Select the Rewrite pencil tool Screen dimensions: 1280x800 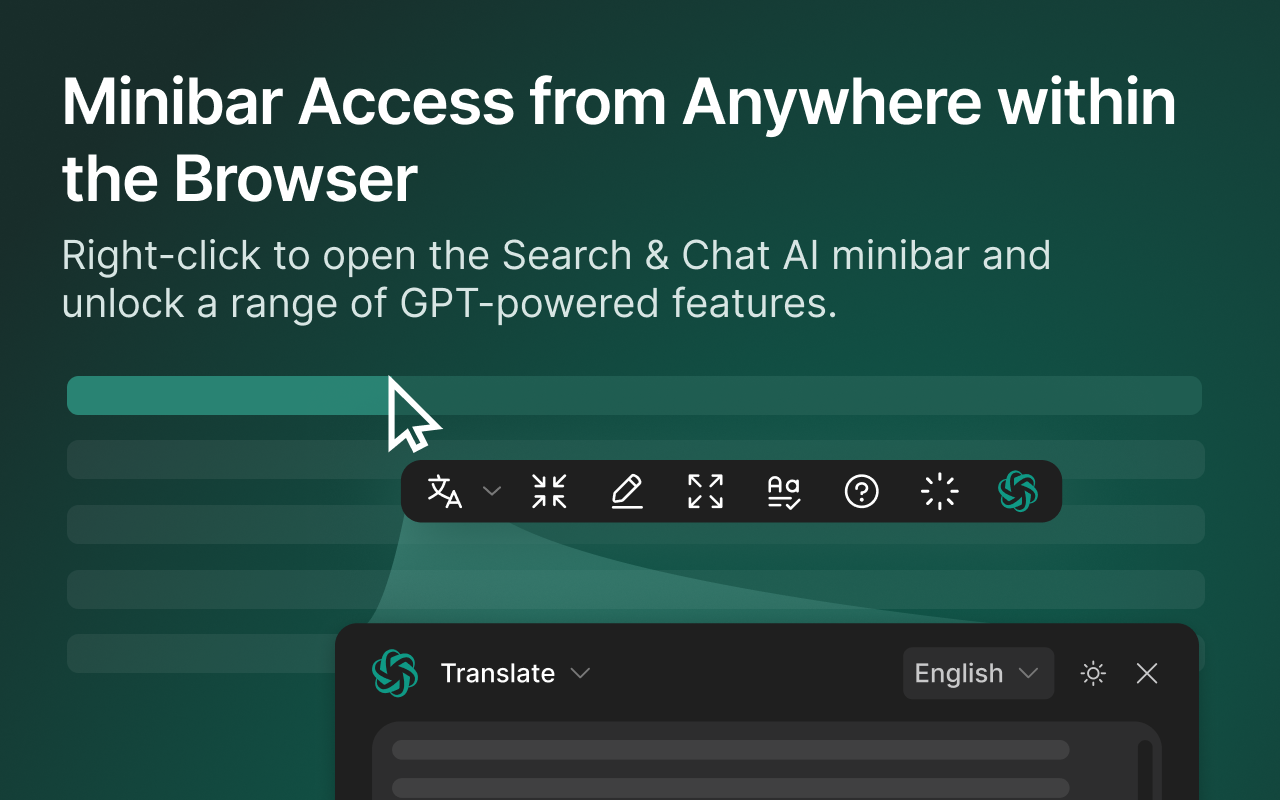(627, 491)
